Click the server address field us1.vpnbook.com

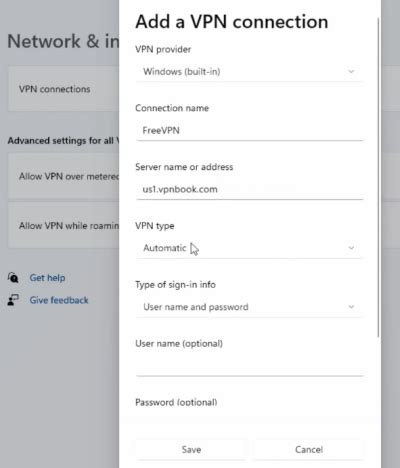(249, 190)
